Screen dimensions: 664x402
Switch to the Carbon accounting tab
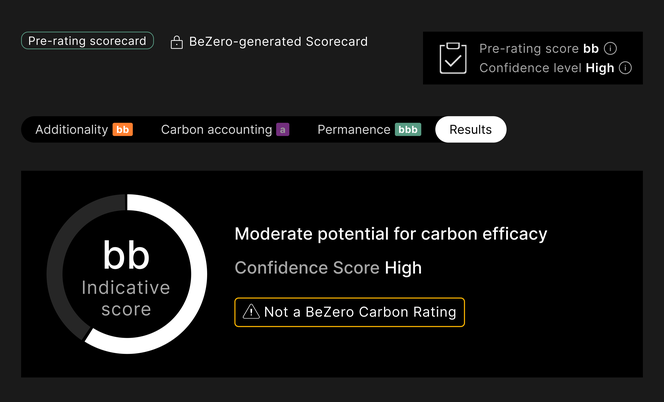[225, 129]
